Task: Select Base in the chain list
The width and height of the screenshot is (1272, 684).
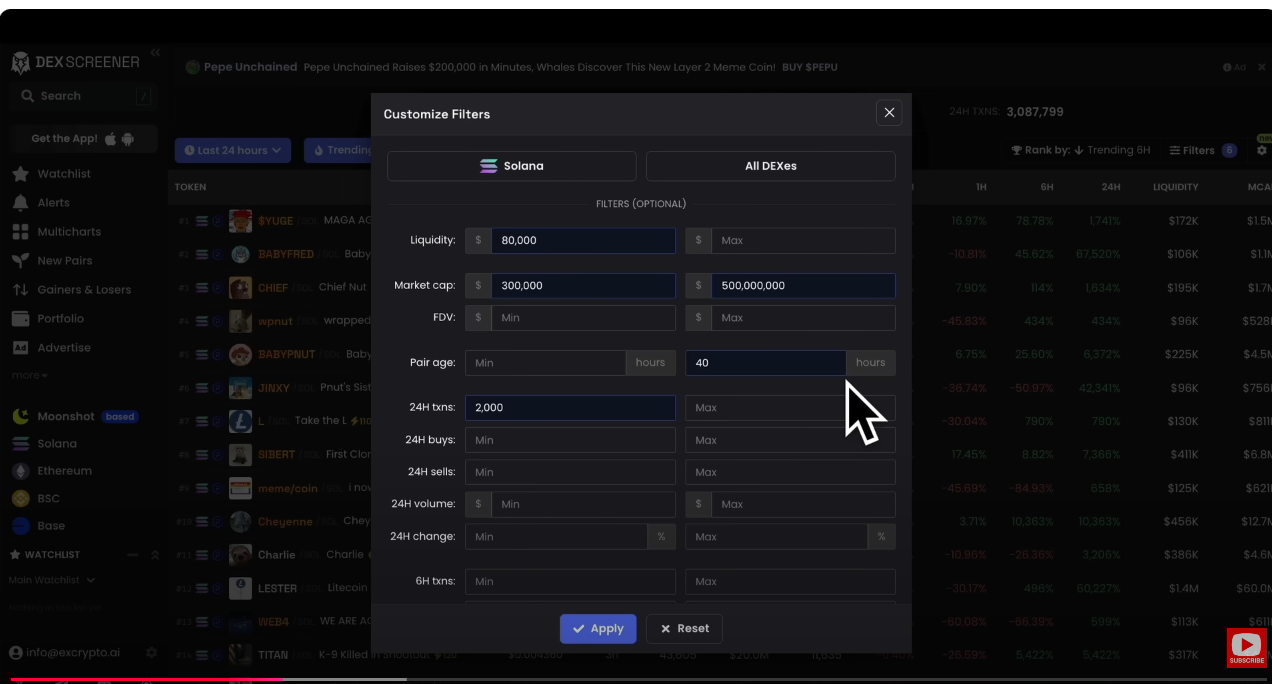Action: [x=51, y=526]
